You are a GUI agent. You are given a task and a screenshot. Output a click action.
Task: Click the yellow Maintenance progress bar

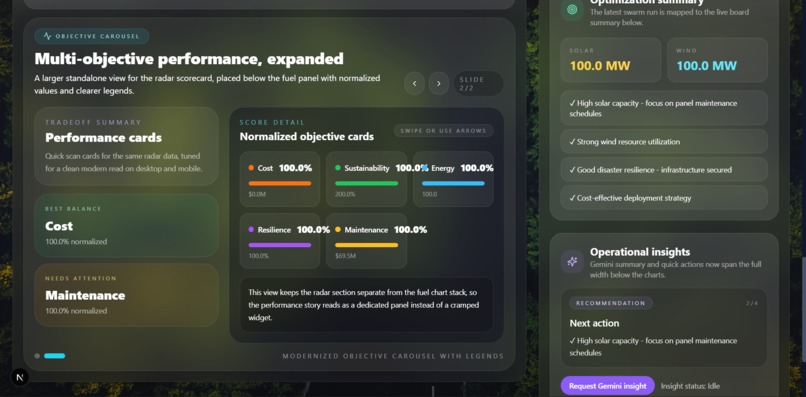click(x=367, y=245)
